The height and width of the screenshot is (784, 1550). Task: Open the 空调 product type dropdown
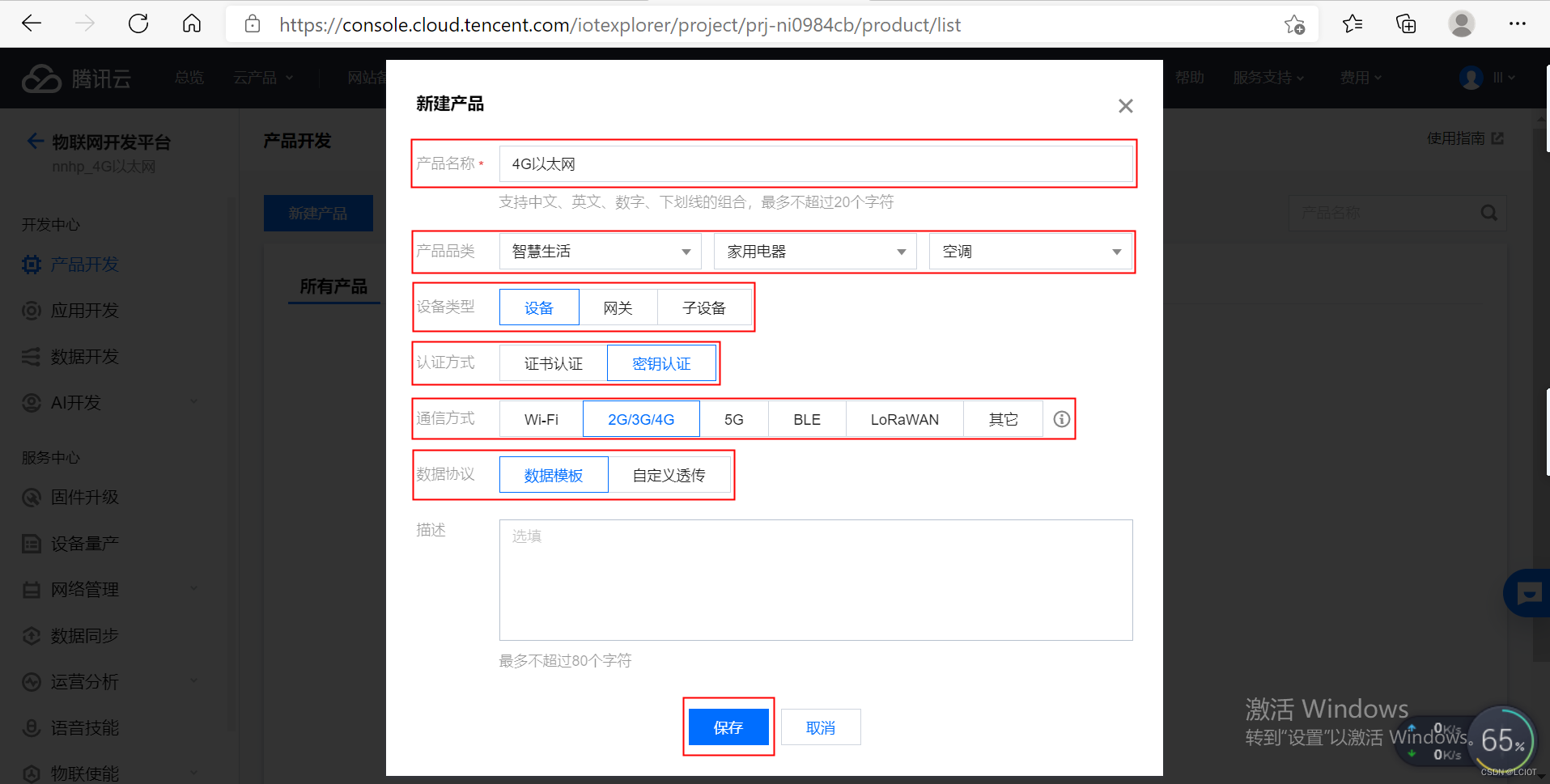[1030, 252]
